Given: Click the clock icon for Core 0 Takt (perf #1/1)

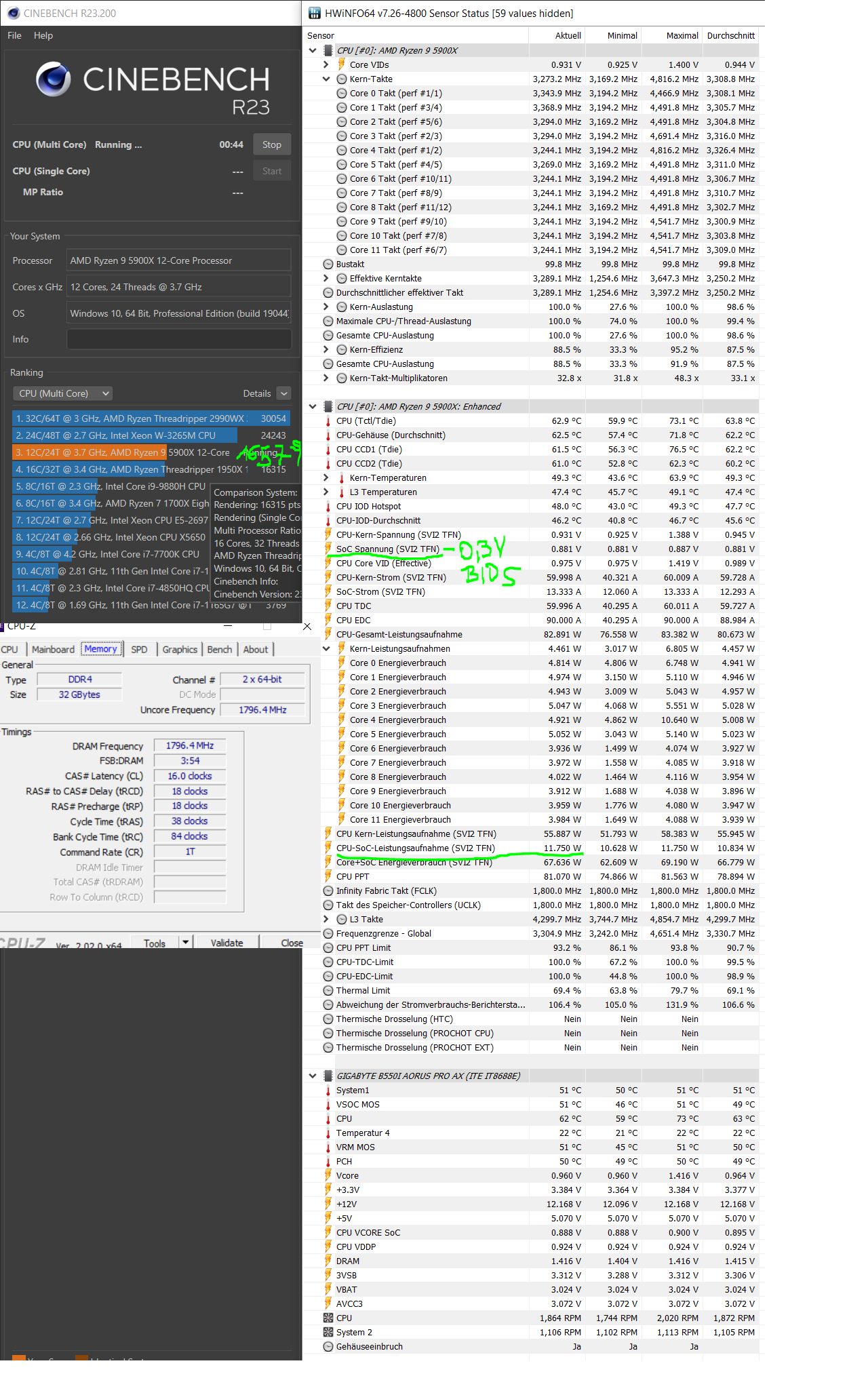Looking at the screenshot, I should click(342, 93).
